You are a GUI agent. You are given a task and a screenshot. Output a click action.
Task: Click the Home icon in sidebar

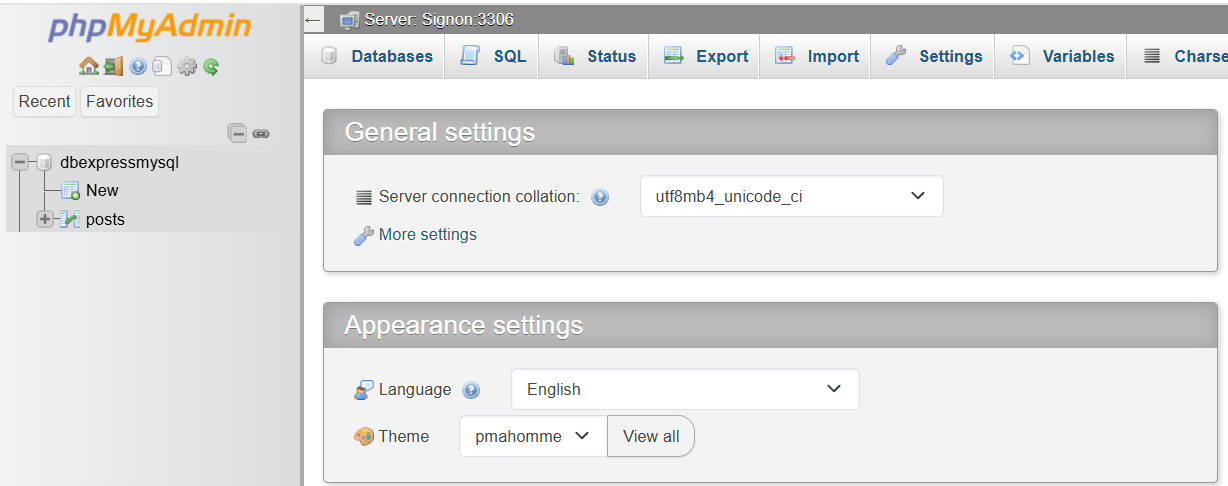click(x=88, y=67)
